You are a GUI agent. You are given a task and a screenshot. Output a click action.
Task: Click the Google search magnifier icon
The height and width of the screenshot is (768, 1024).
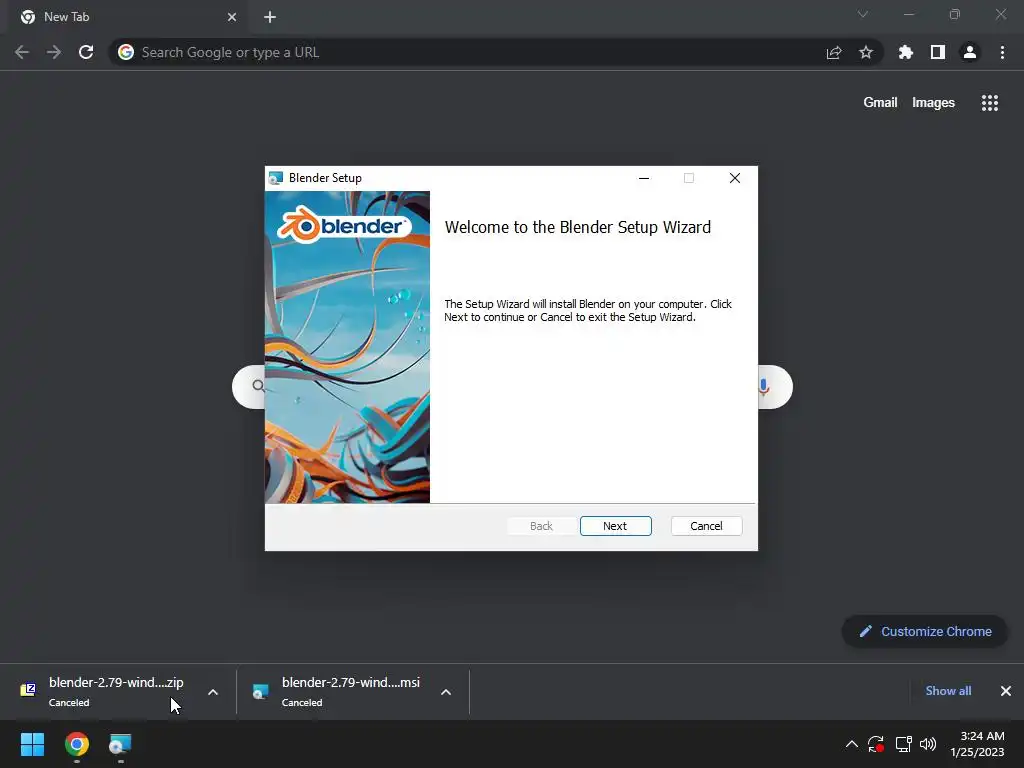[259, 386]
